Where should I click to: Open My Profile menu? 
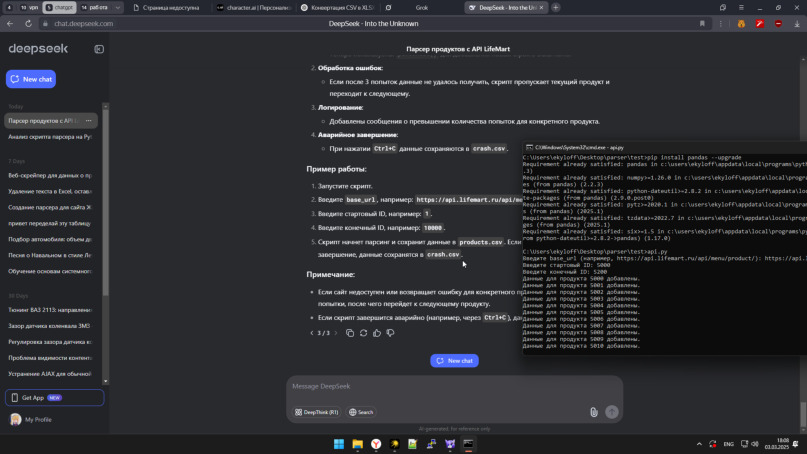click(31, 420)
